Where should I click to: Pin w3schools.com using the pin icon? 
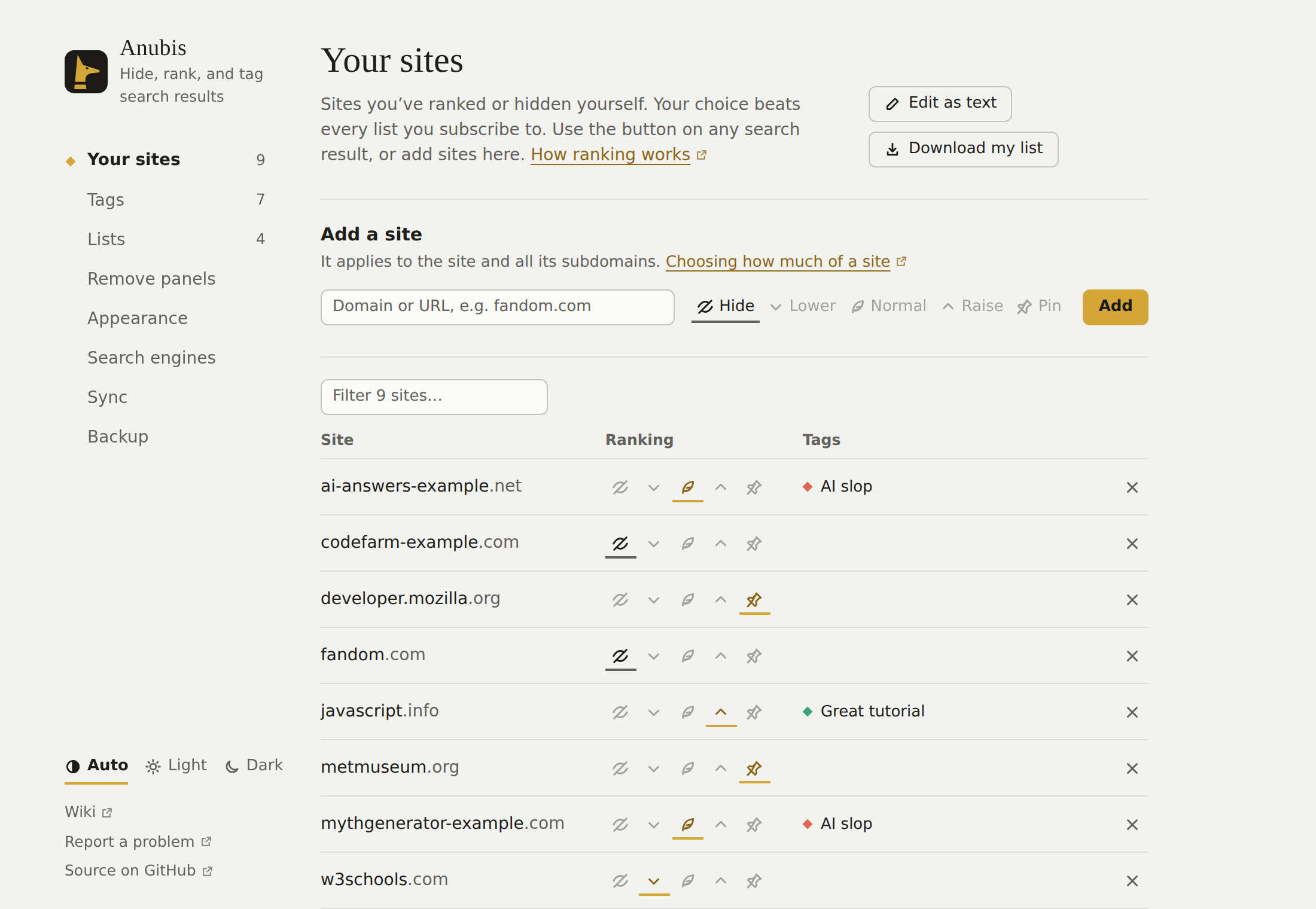point(754,881)
